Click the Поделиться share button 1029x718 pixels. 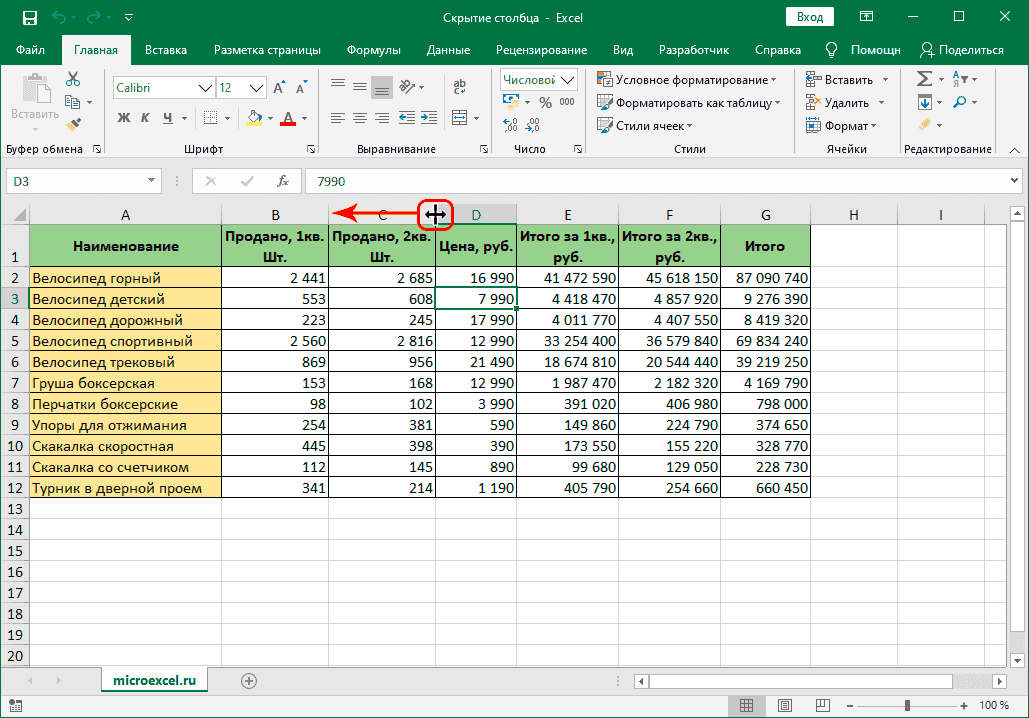click(962, 50)
